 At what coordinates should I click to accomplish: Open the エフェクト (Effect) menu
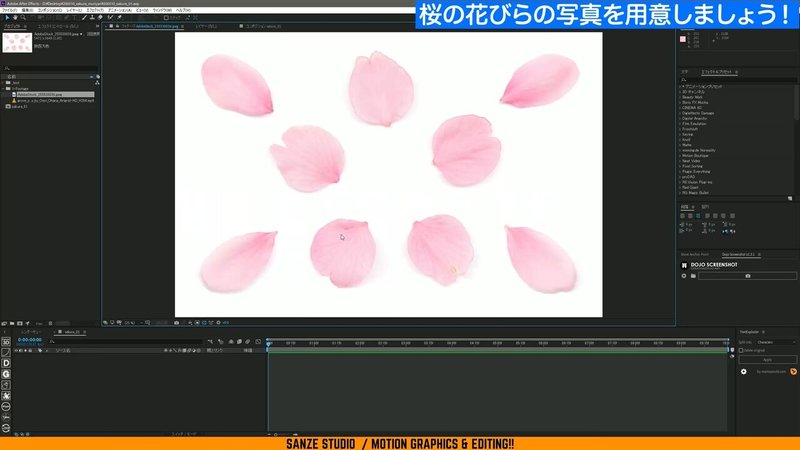[x=95, y=10]
